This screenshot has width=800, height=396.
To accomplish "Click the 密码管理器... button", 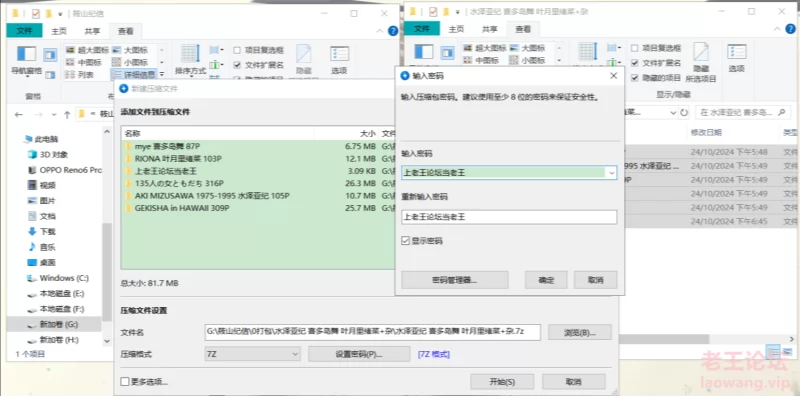I will [455, 280].
